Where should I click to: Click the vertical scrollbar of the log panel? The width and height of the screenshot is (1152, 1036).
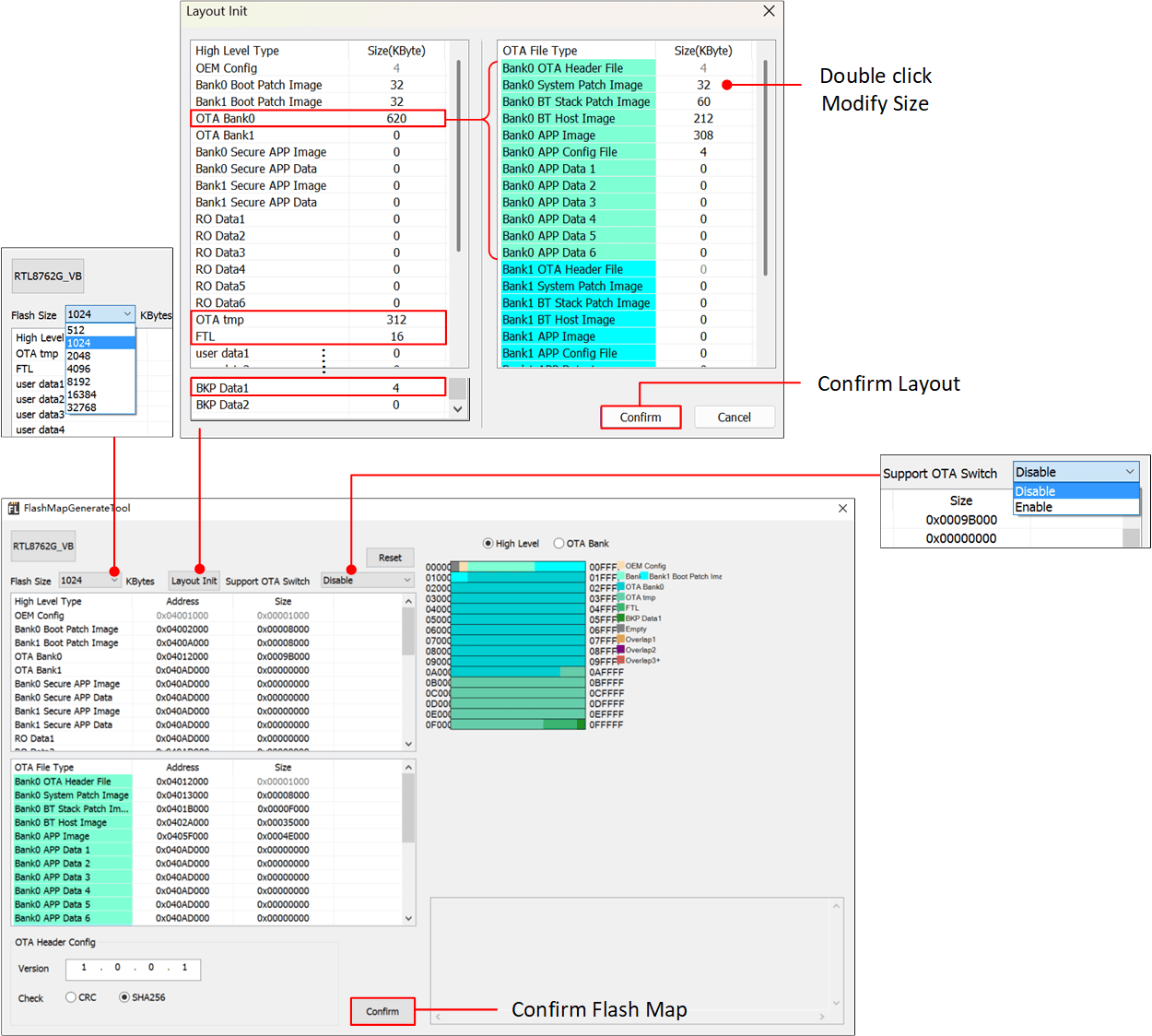click(x=837, y=954)
